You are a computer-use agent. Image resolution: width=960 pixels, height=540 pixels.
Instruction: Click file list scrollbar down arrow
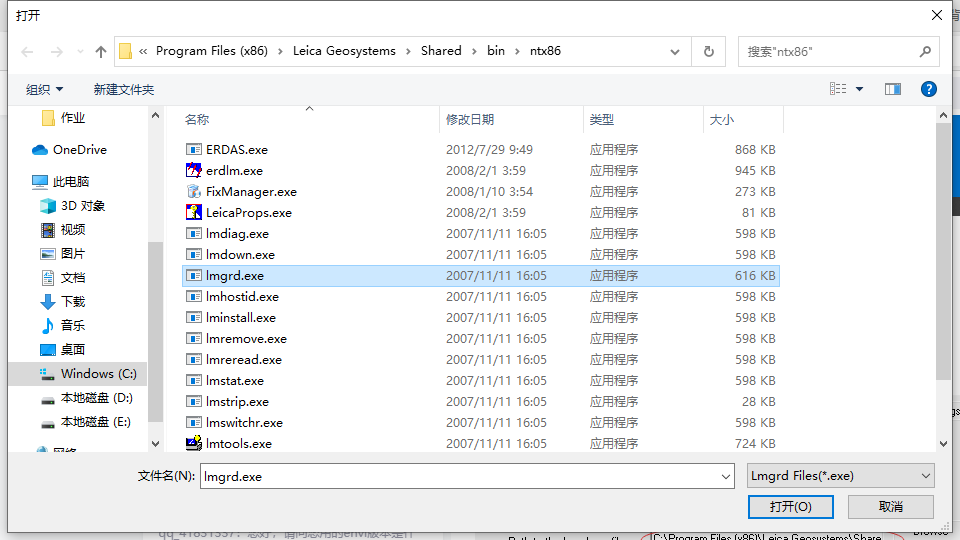point(943,444)
